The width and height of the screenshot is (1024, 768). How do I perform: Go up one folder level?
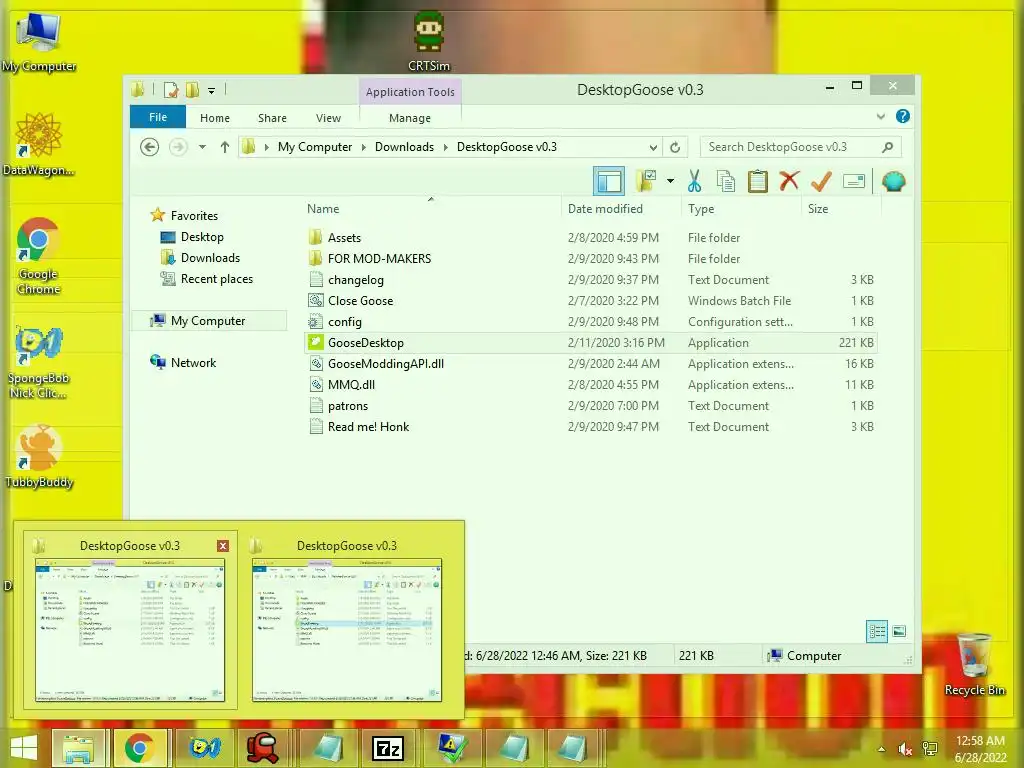coord(225,147)
